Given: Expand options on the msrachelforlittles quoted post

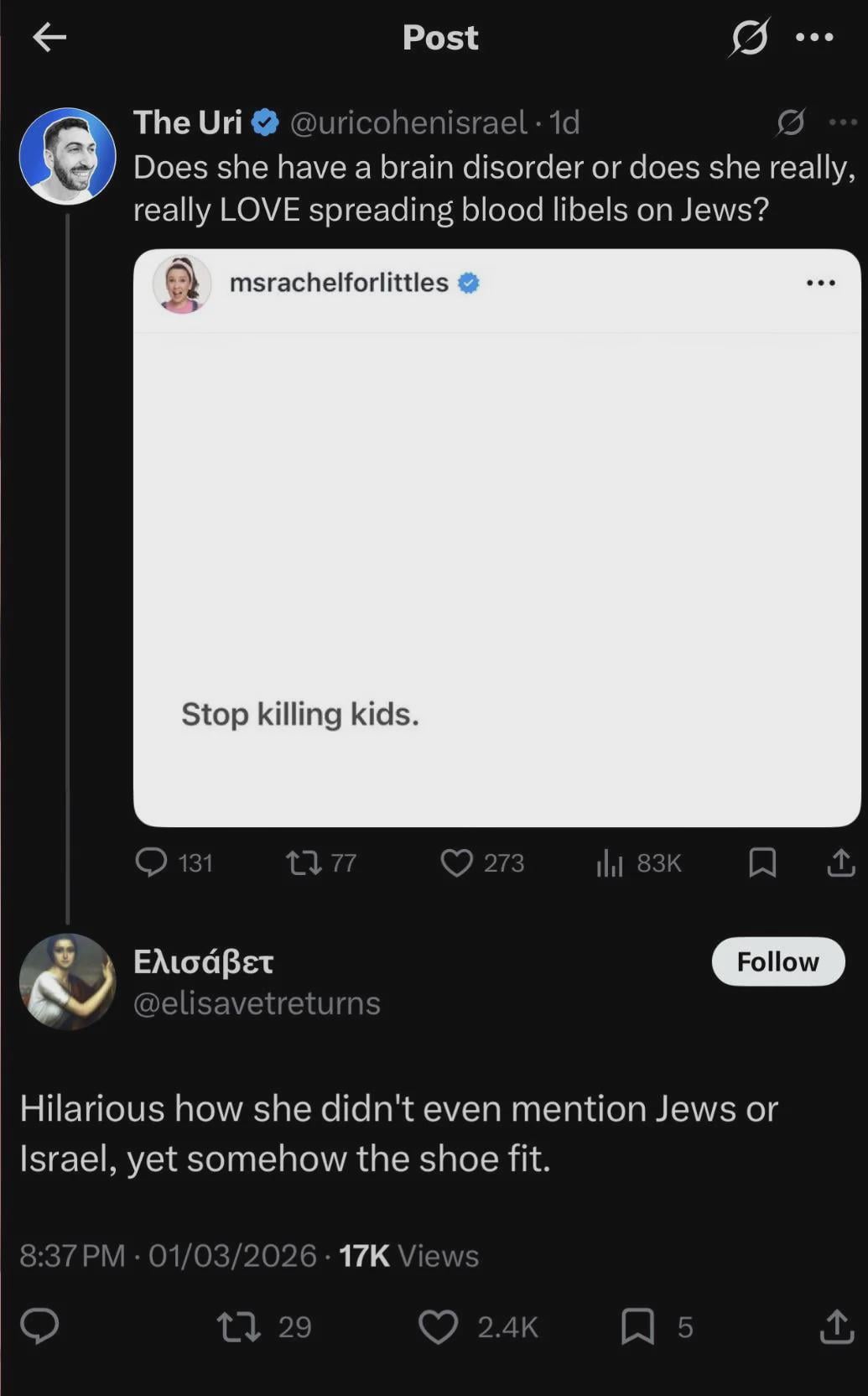Looking at the screenshot, I should coord(820,283).
